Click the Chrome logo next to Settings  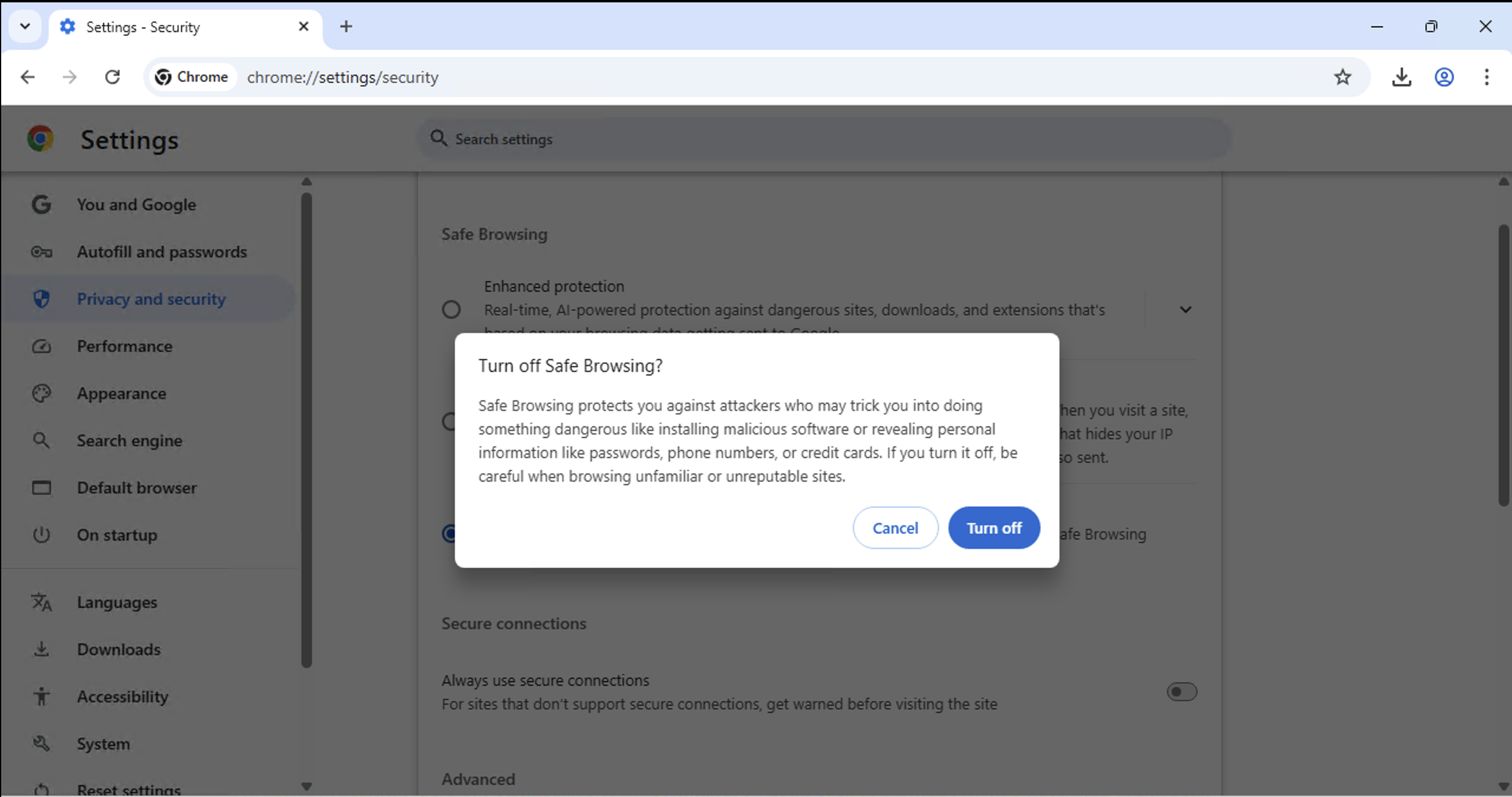click(x=40, y=139)
